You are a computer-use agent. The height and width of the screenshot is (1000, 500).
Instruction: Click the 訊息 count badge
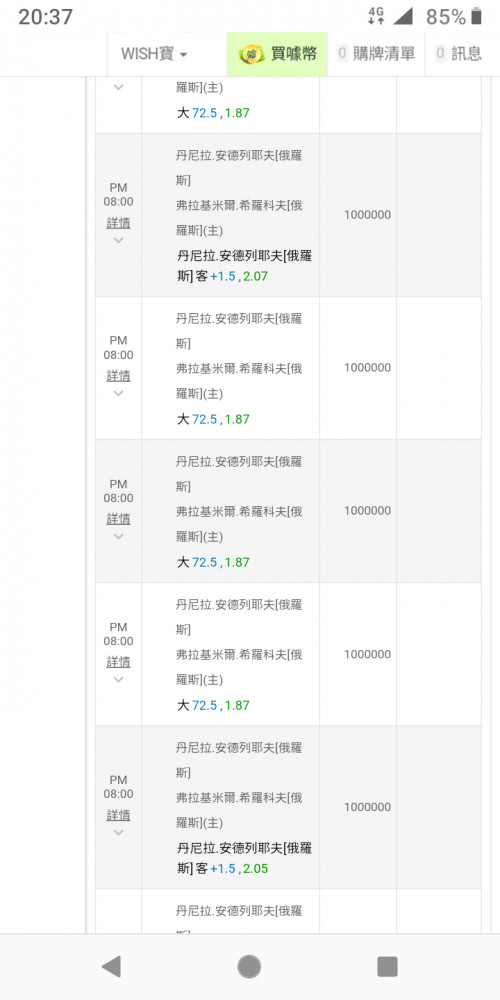440,54
